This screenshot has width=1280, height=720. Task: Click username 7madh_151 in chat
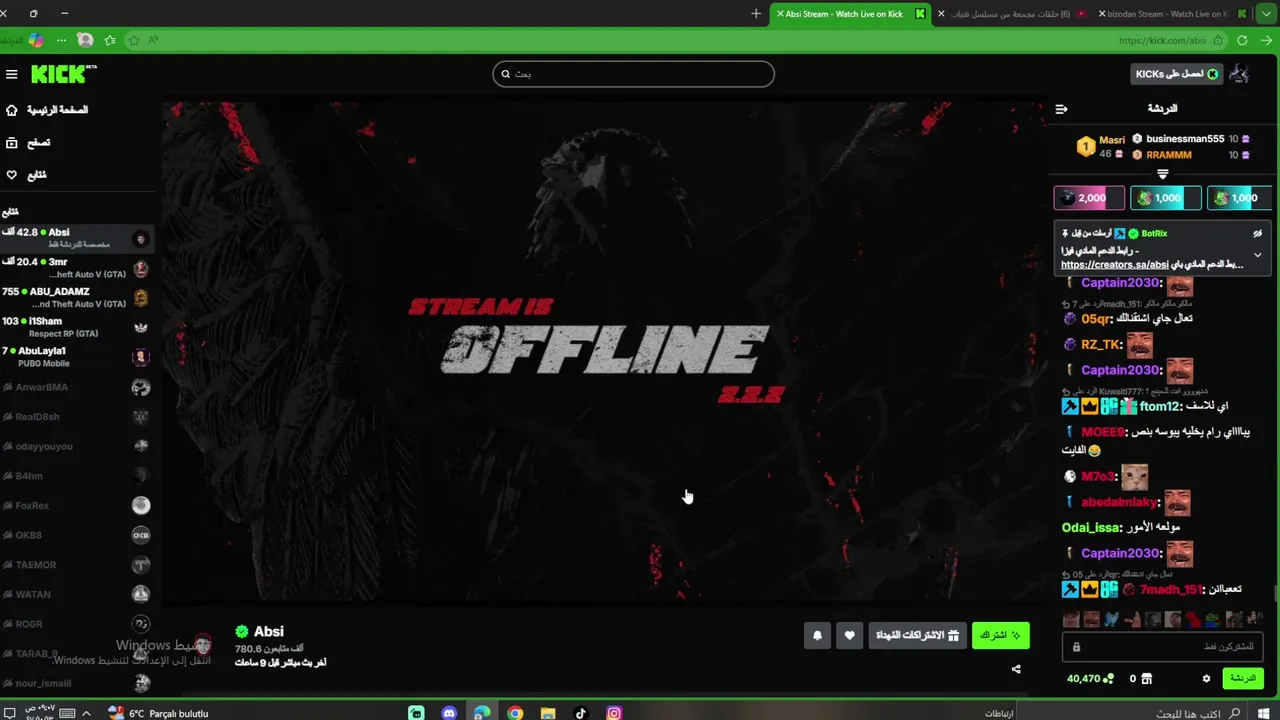[1170, 590]
